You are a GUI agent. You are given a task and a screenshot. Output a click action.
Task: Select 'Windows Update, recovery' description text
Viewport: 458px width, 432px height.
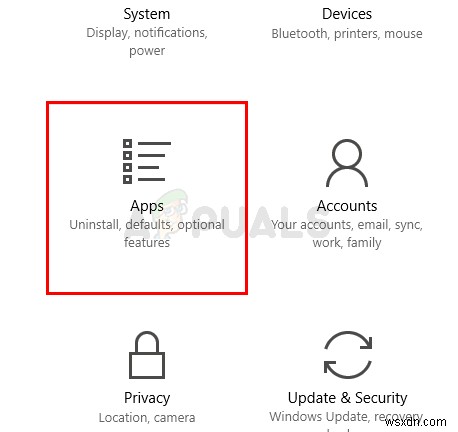coord(346,417)
